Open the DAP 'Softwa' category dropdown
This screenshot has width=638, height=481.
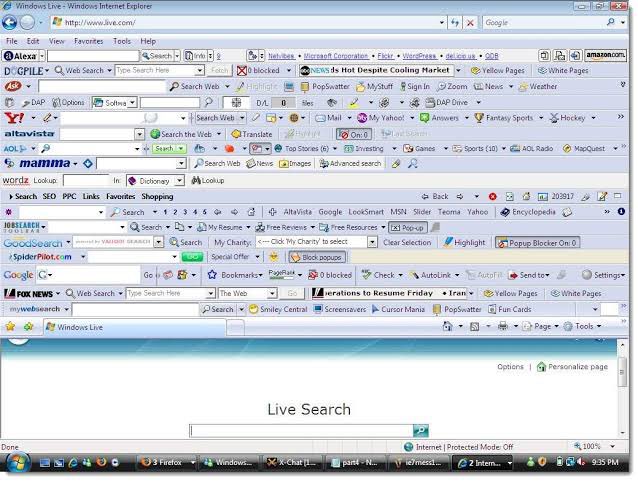(x=132, y=103)
